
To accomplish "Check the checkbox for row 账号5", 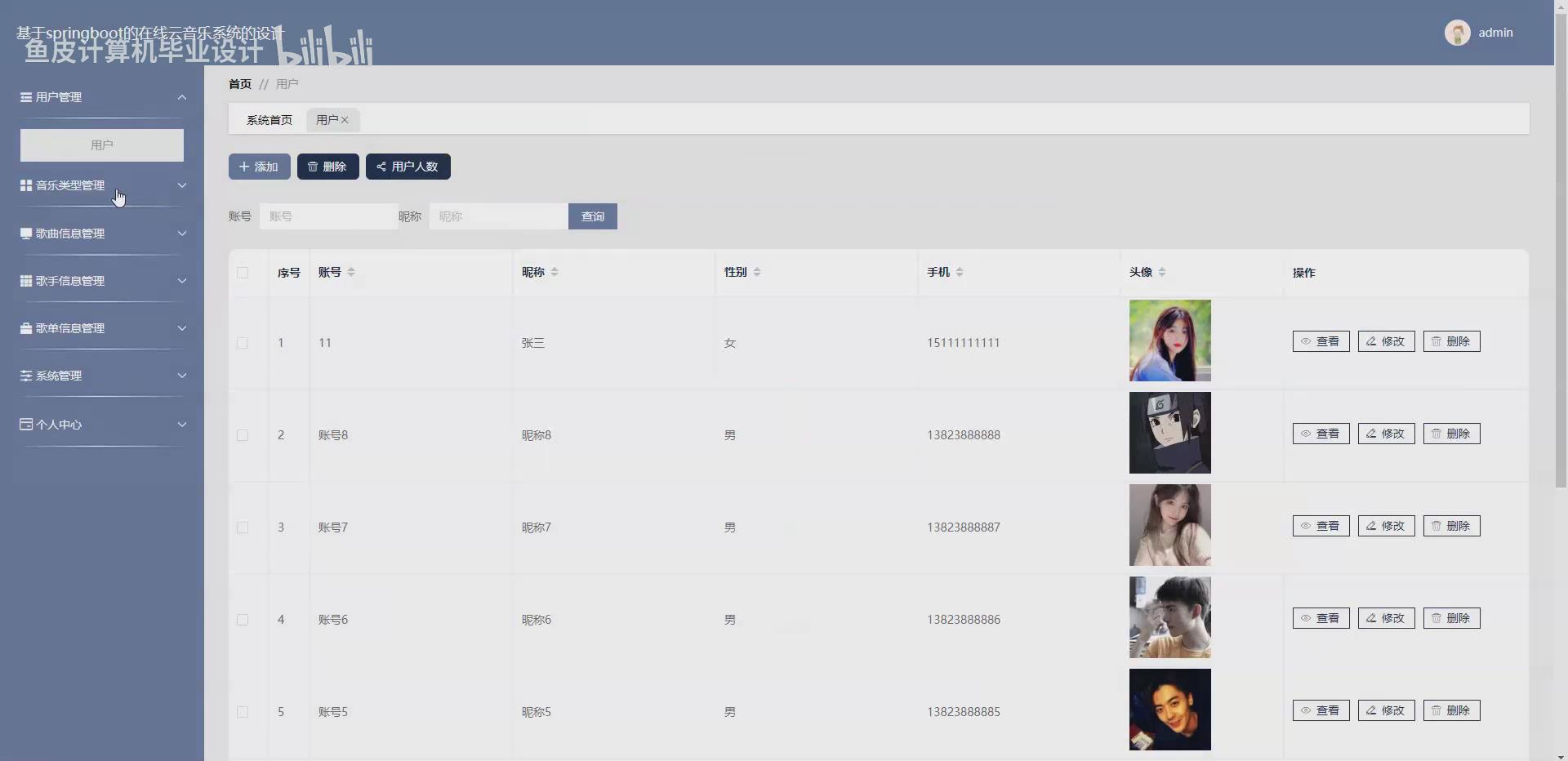I will [243, 712].
